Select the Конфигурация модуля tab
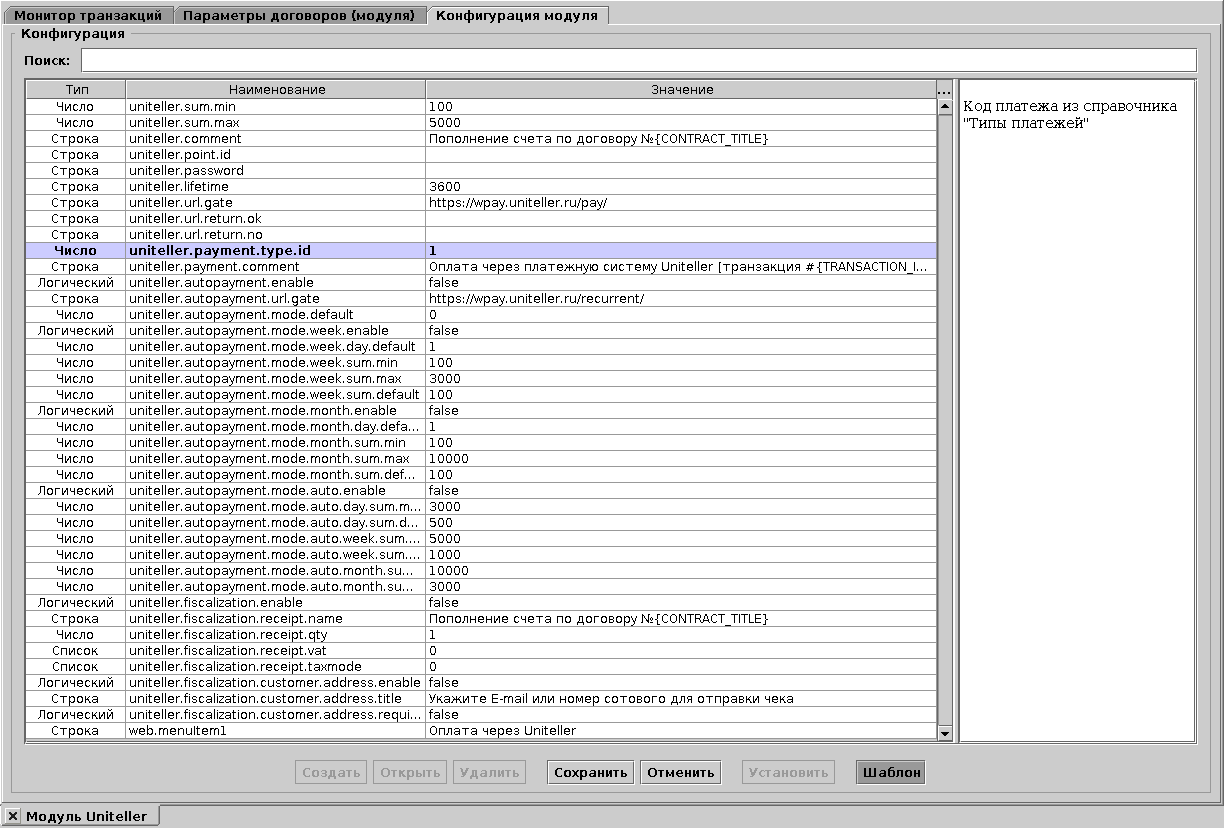Viewport: 1224px width, 828px height. (x=518, y=15)
